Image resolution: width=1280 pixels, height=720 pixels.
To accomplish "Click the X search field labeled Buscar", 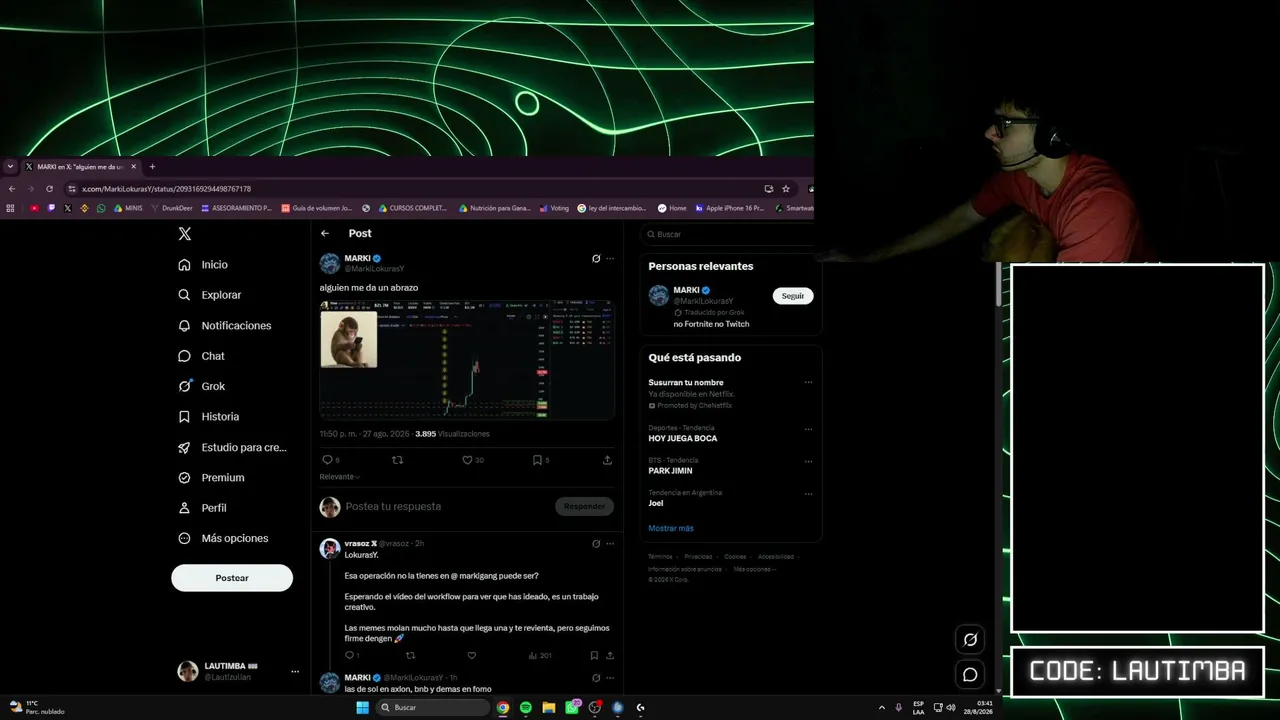I will coord(732,234).
